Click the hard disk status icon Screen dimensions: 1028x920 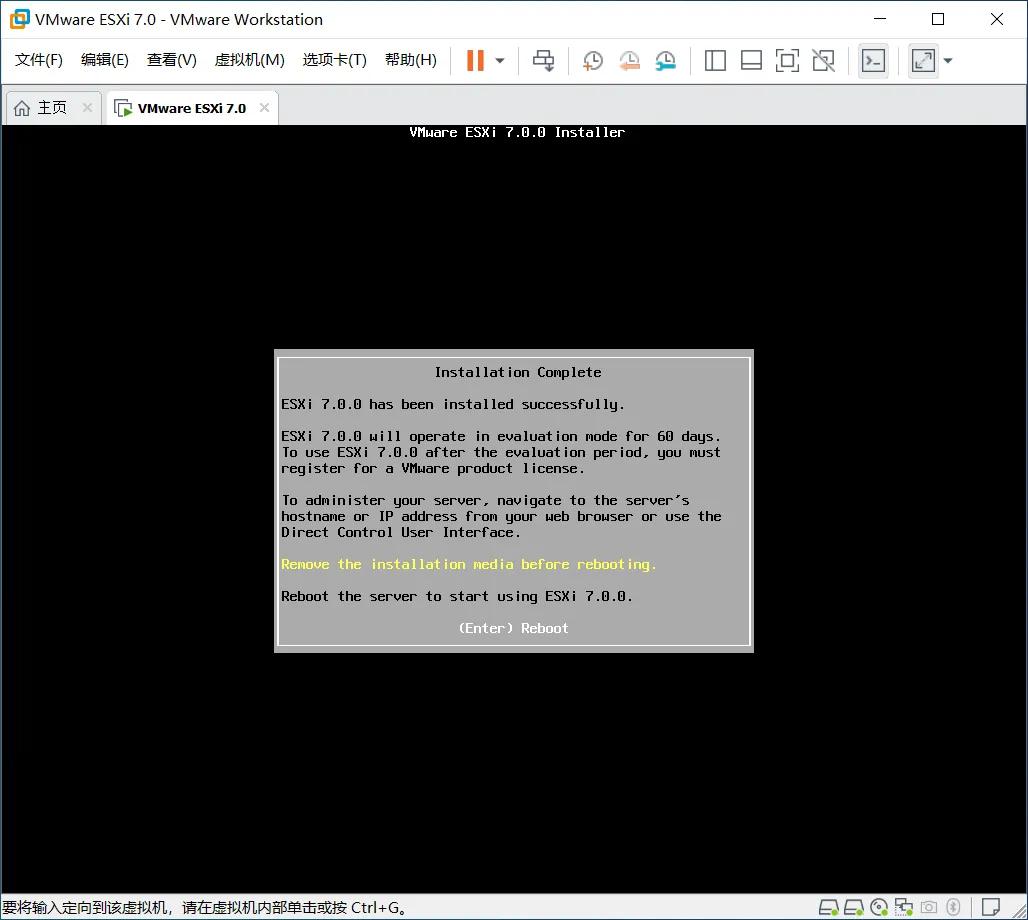827,907
